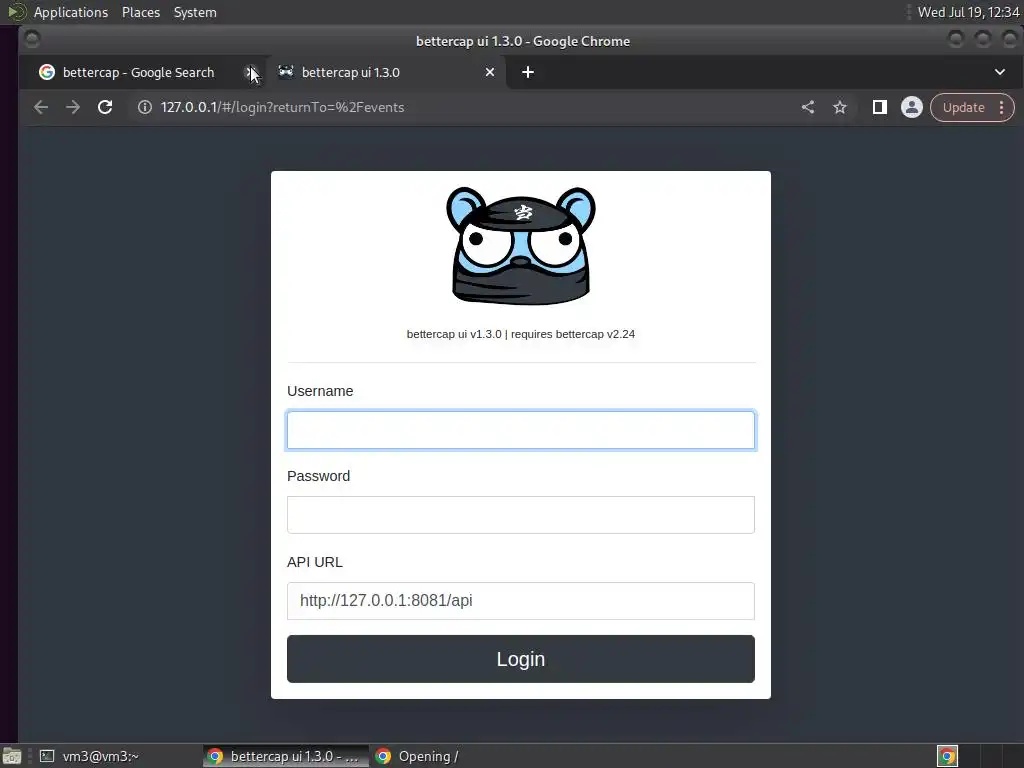1024x768 pixels.
Task: Switch to the Opening / Chrome taskbar entry
Action: [418, 756]
